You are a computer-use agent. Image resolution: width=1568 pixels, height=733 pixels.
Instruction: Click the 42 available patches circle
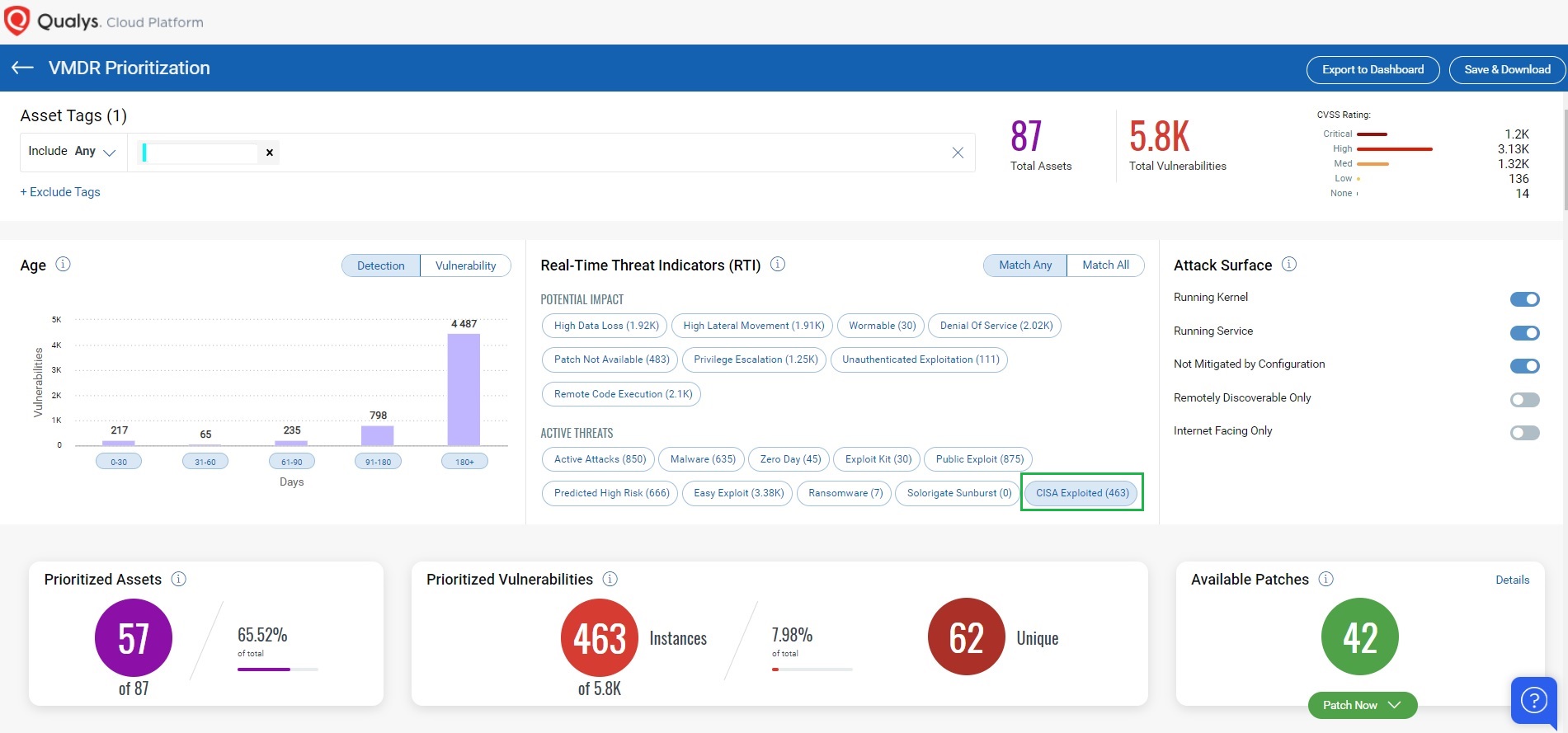[1360, 637]
